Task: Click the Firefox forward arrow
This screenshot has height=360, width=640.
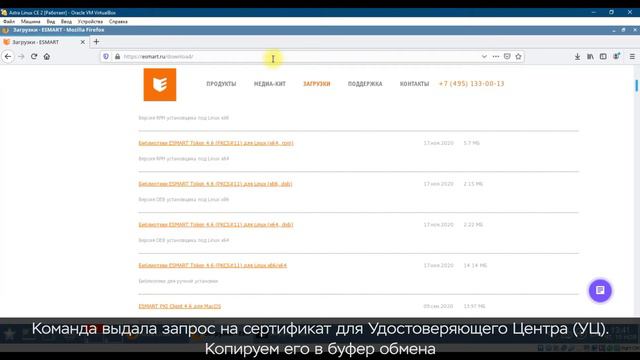Action: click(21, 57)
